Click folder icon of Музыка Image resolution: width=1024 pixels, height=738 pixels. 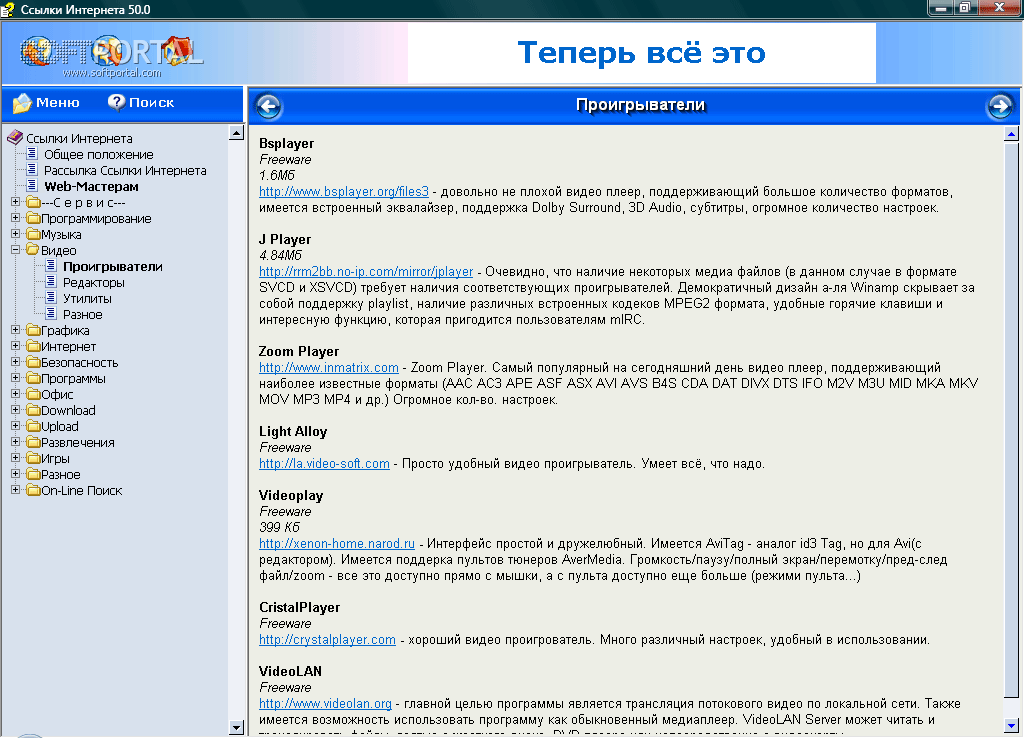[33, 234]
